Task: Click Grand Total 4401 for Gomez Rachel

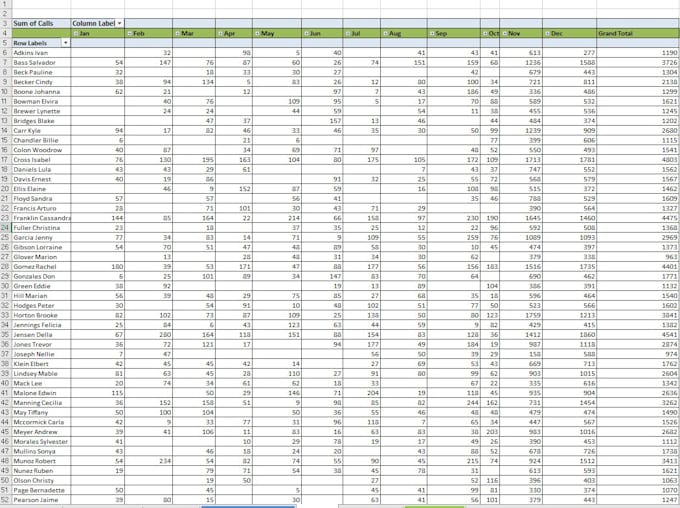Action: (x=638, y=266)
